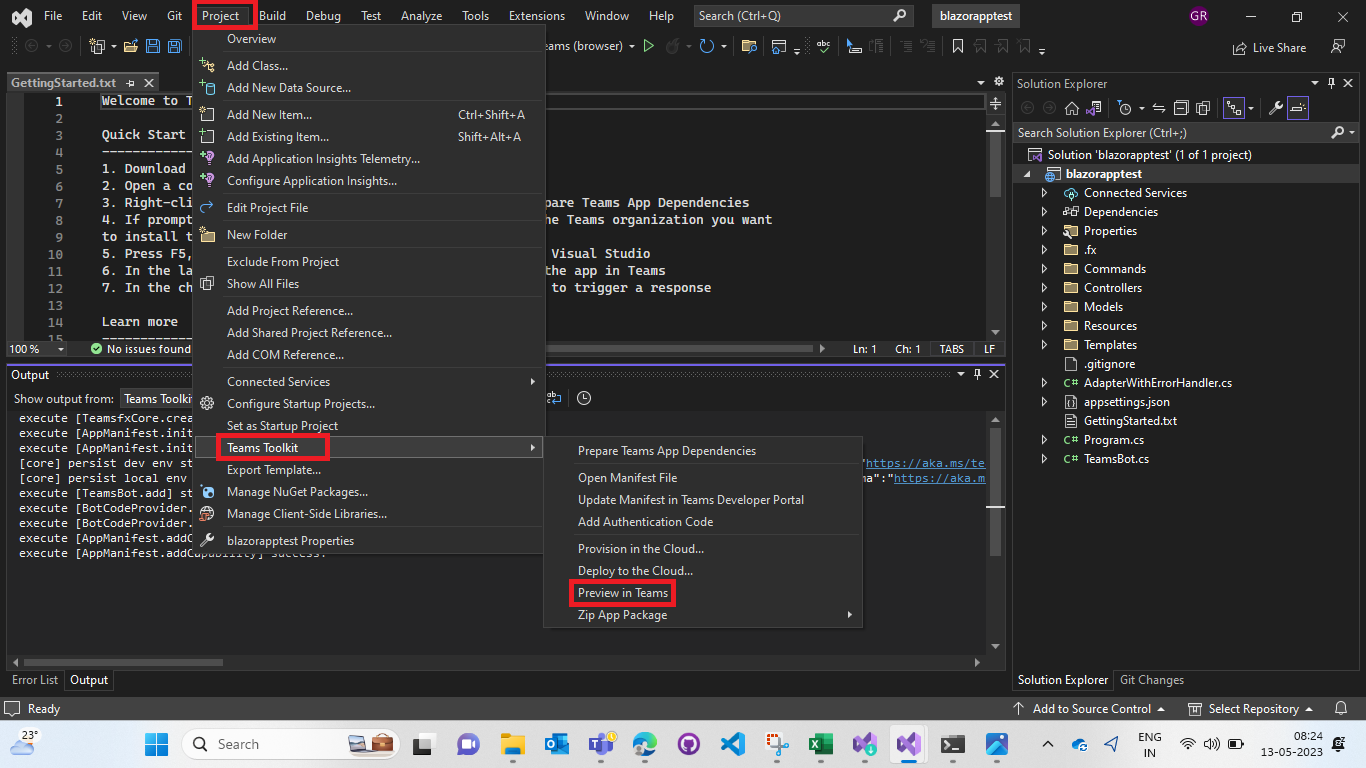Click the Save single-file toolbar icon
Image resolution: width=1366 pixels, height=768 pixels.
[153, 46]
